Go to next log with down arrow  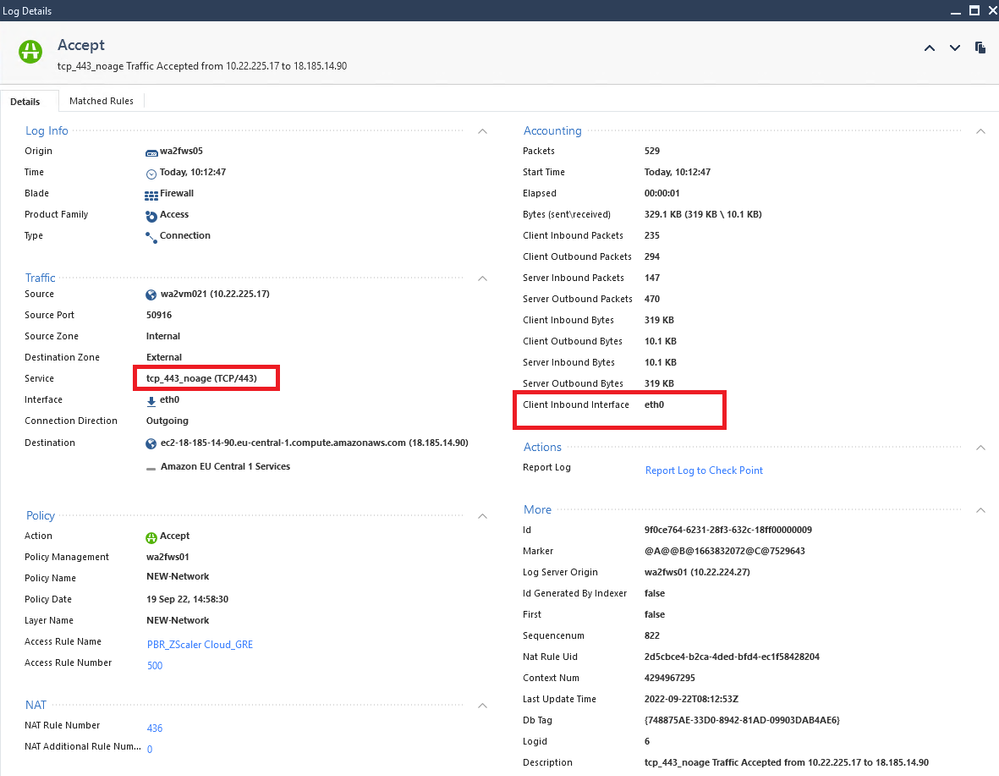[954, 48]
